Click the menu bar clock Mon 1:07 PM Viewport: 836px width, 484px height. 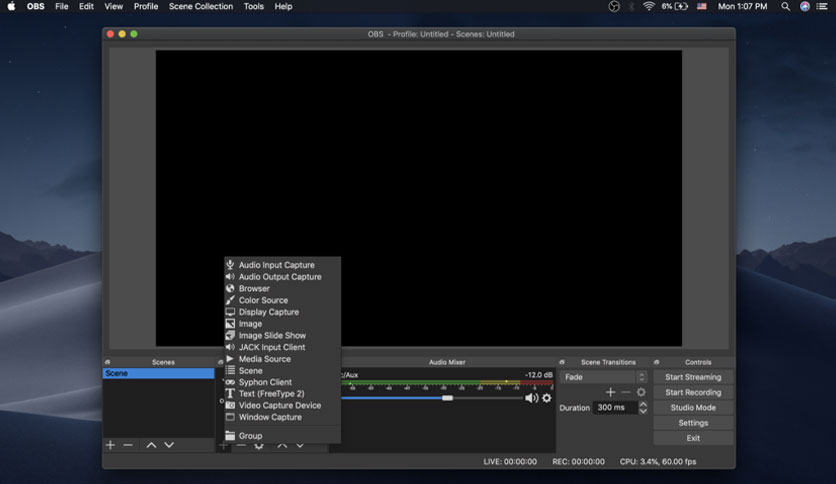pos(742,6)
